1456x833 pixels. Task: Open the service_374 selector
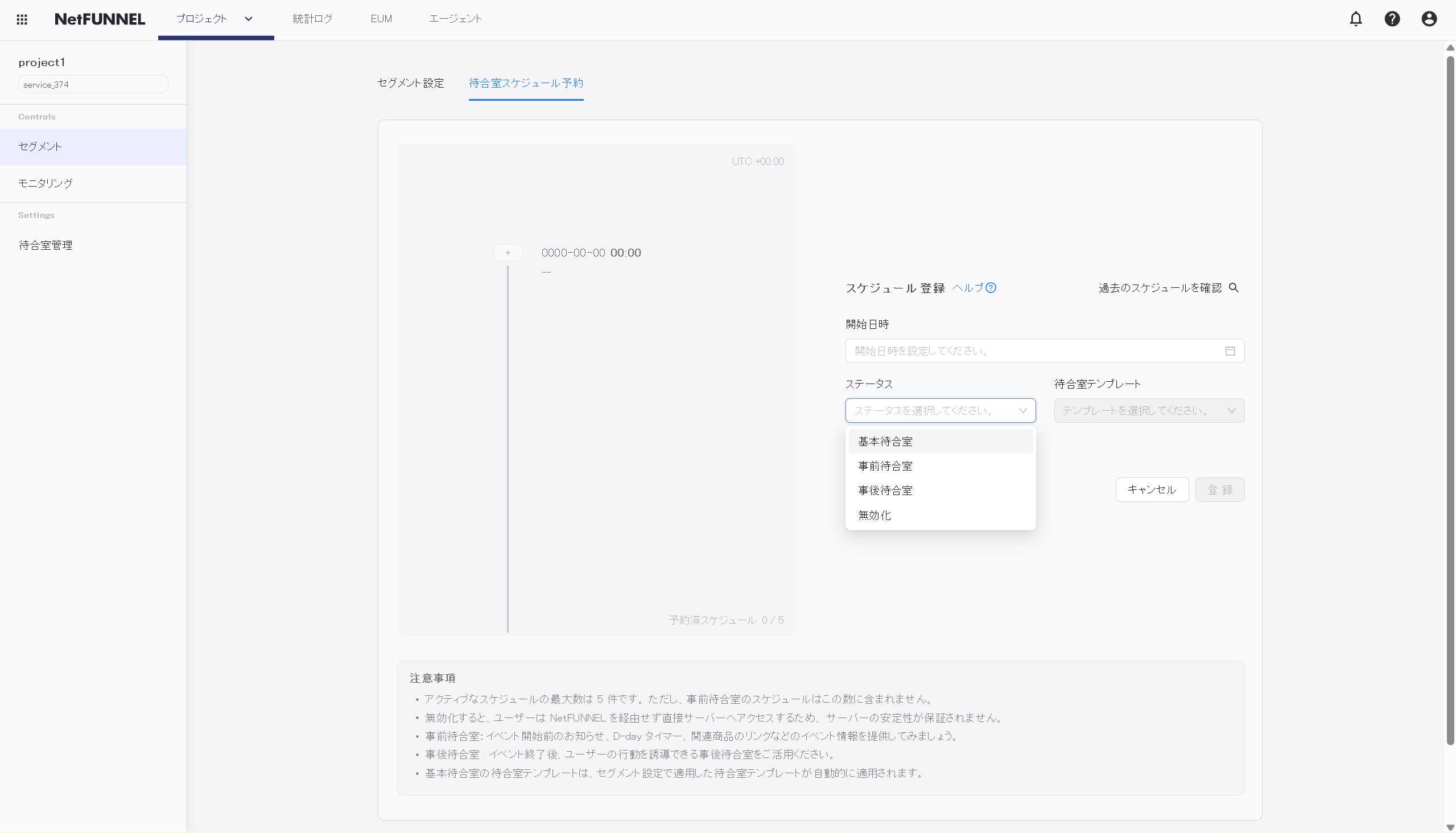[x=93, y=84]
